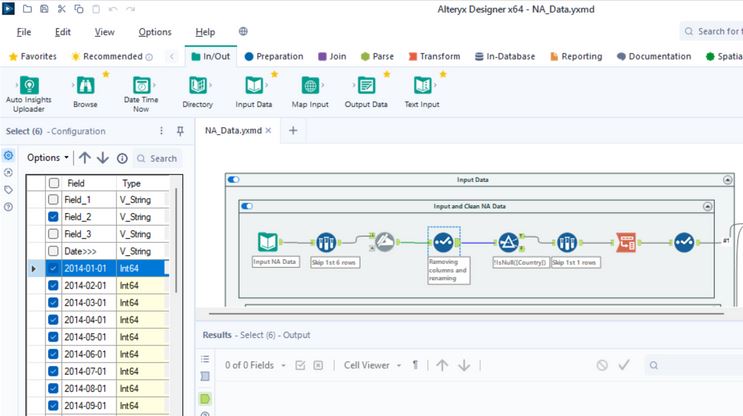Click the Skip 1st 6 rows Sample node
Image resolution: width=743 pixels, height=416 pixels.
coord(326,242)
